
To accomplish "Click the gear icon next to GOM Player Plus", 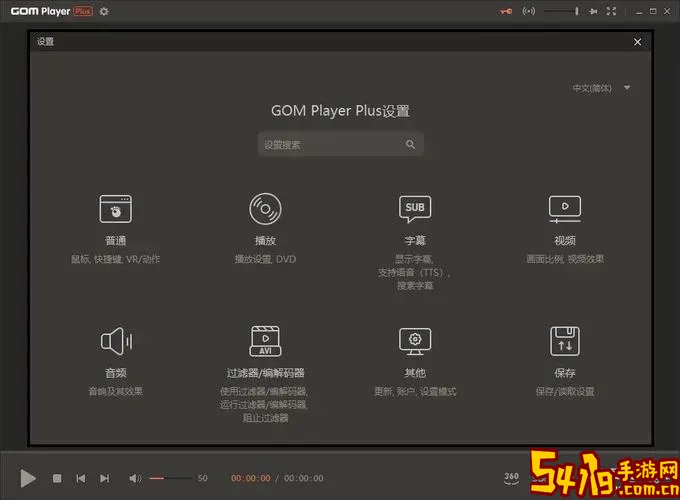I will (x=104, y=11).
